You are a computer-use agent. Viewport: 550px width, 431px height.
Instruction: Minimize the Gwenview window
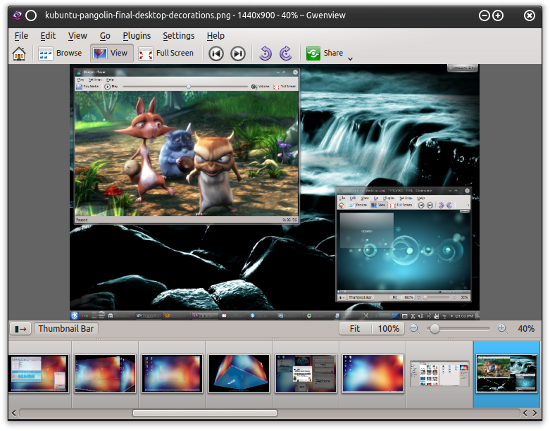tap(484, 15)
